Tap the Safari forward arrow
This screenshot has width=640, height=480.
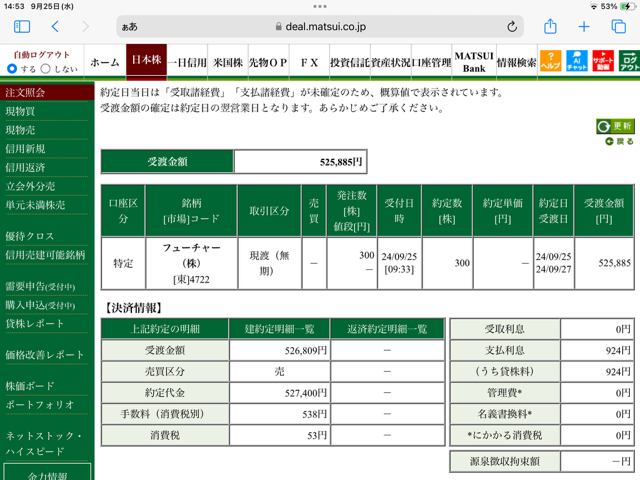click(85, 27)
